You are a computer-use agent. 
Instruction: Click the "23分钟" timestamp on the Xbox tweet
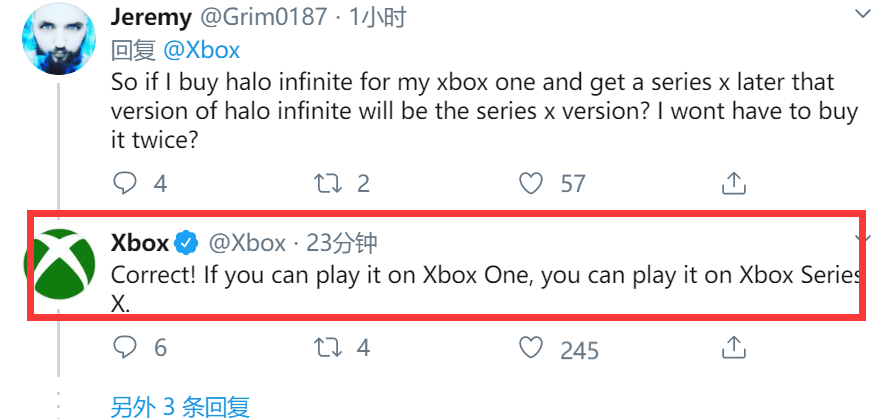pos(343,242)
